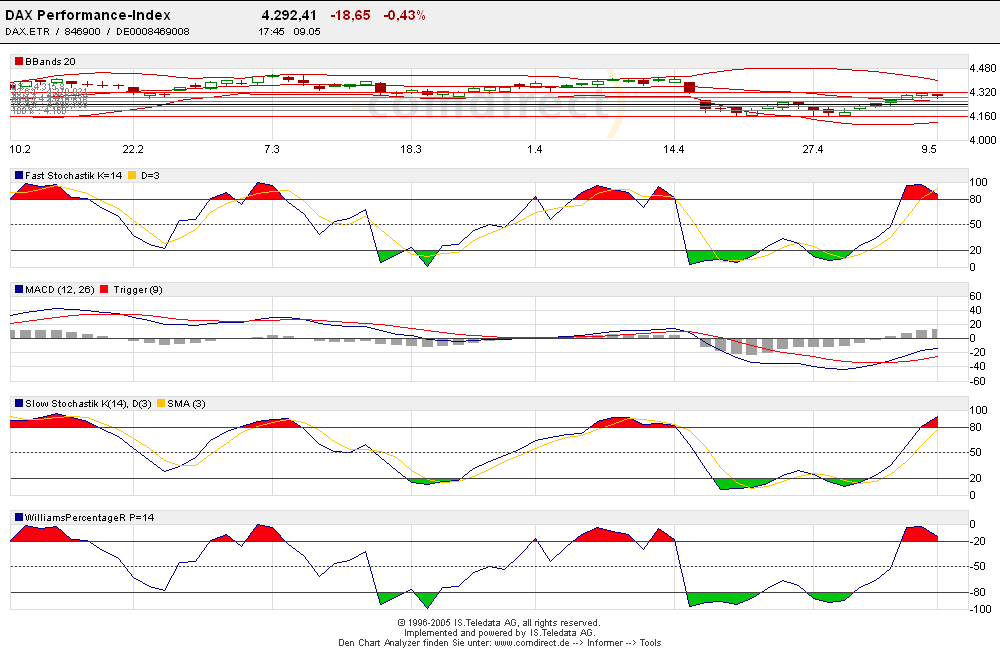This screenshot has width=1000, height=648.
Task: Click the 100 value on Slow Stochastik axis
Action: [x=978, y=410]
